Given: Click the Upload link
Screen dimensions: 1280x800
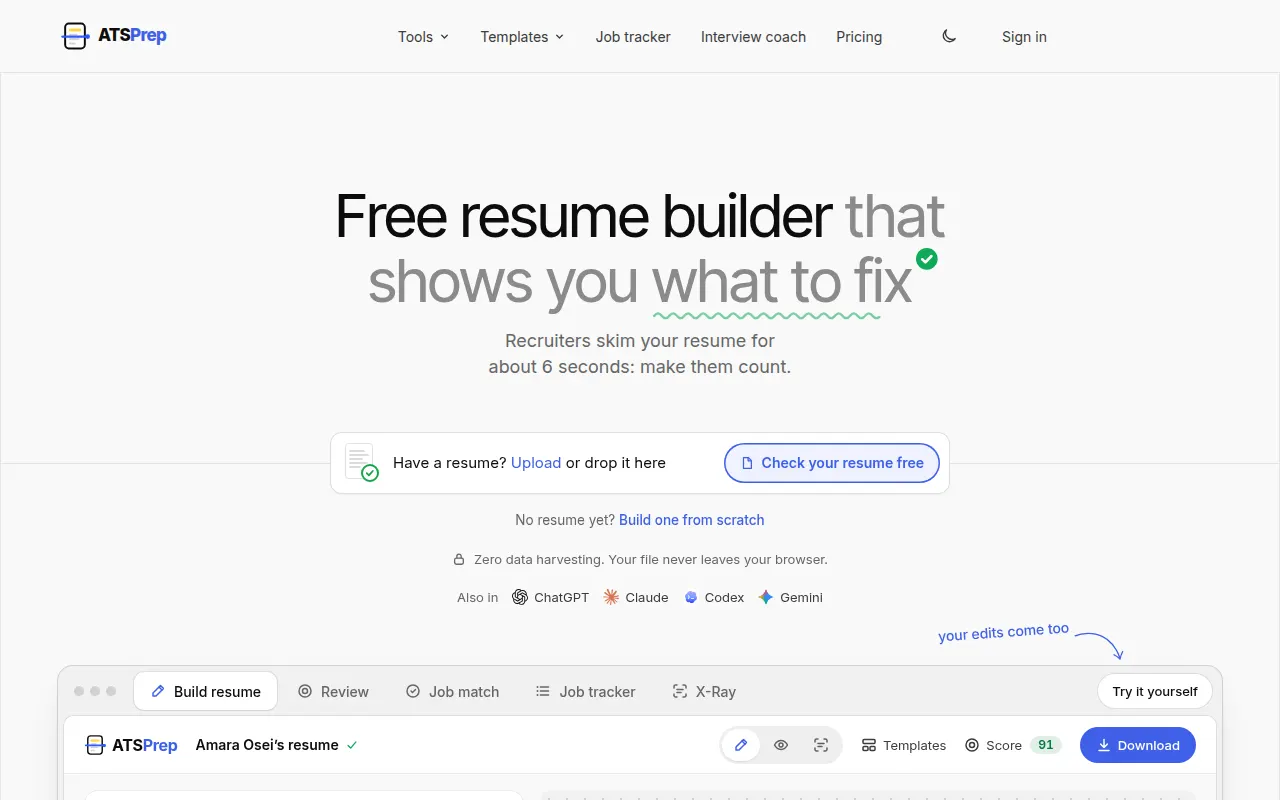Looking at the screenshot, I should tap(536, 463).
